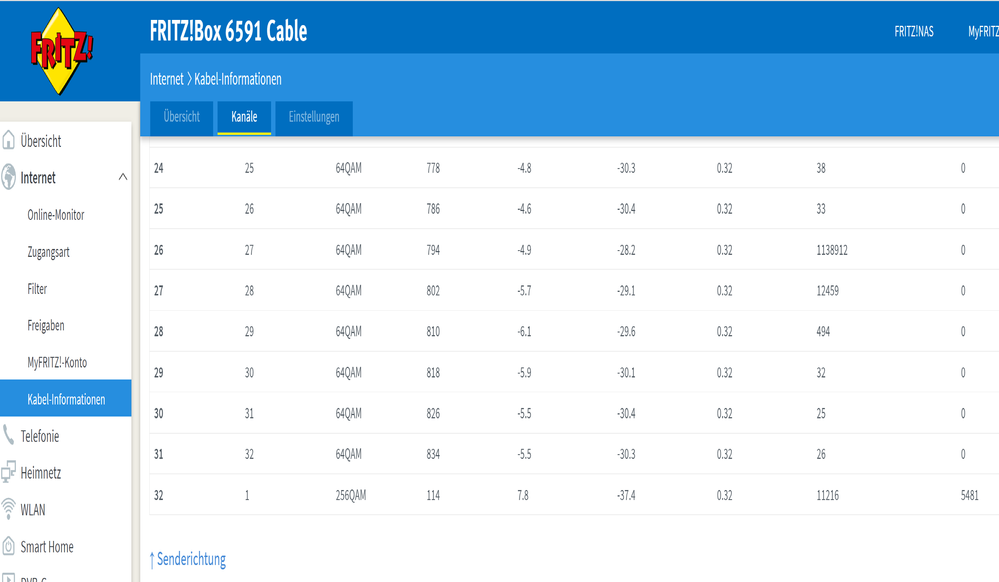
Task: Click the Telefonie phone icon
Action: pos(8,435)
